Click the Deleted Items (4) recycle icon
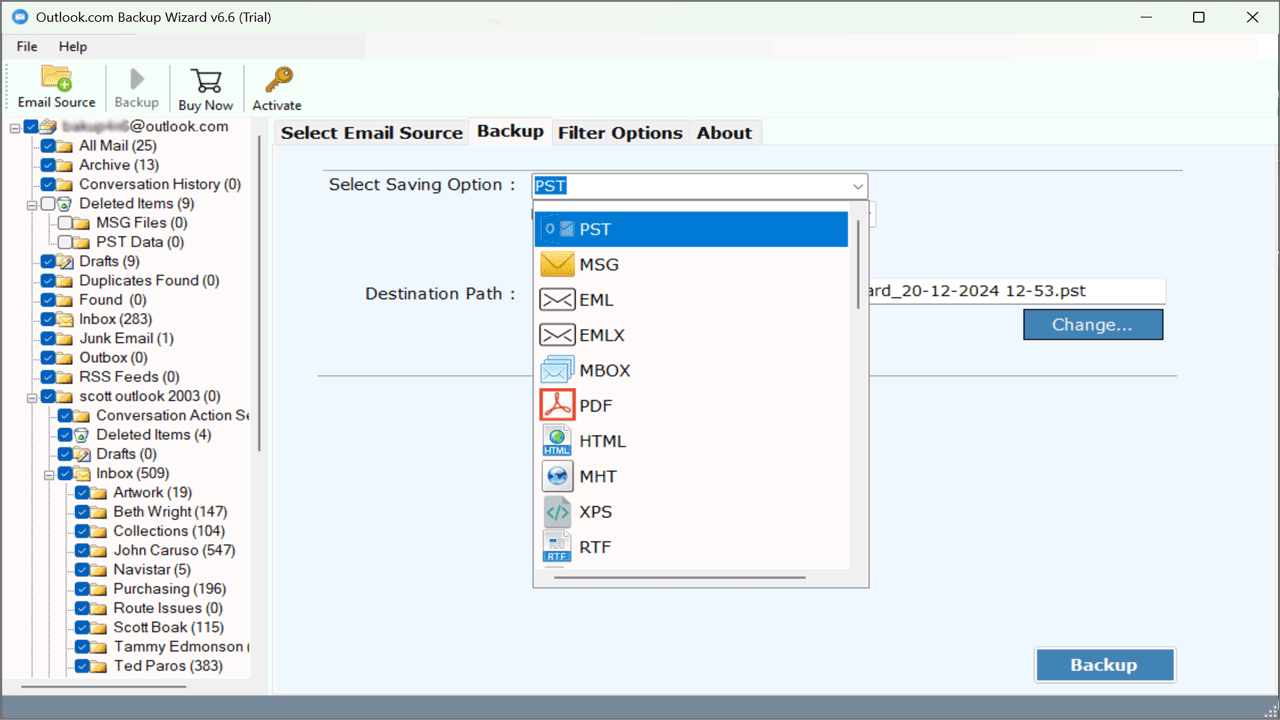This screenshot has width=1280, height=720. 83,435
